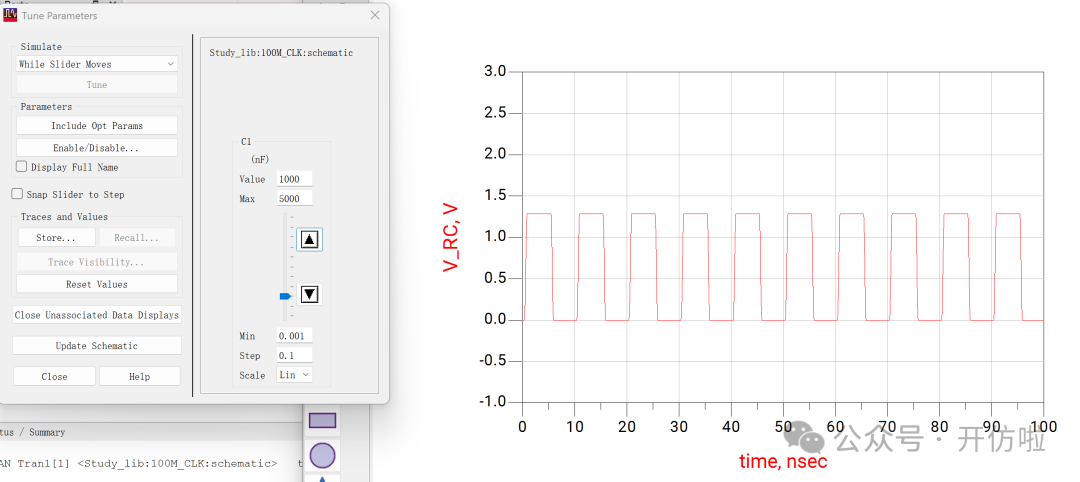
Task: Click the blue C1 slider handle
Action: tap(285, 296)
